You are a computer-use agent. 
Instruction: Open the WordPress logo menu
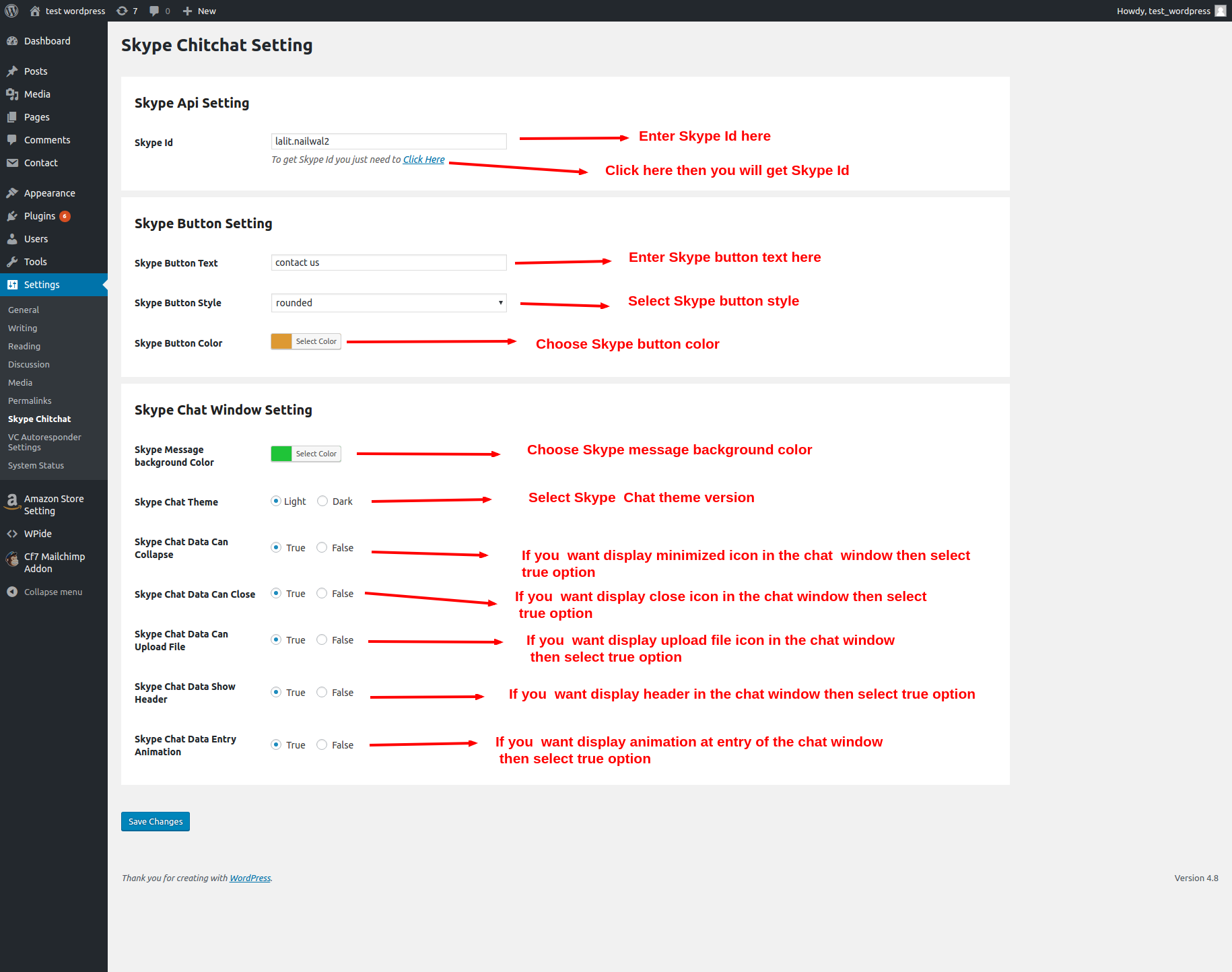coord(11,11)
